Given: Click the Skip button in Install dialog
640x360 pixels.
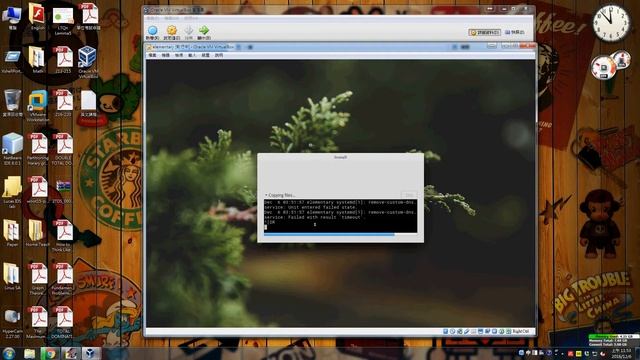Looking at the screenshot, I should [409, 195].
